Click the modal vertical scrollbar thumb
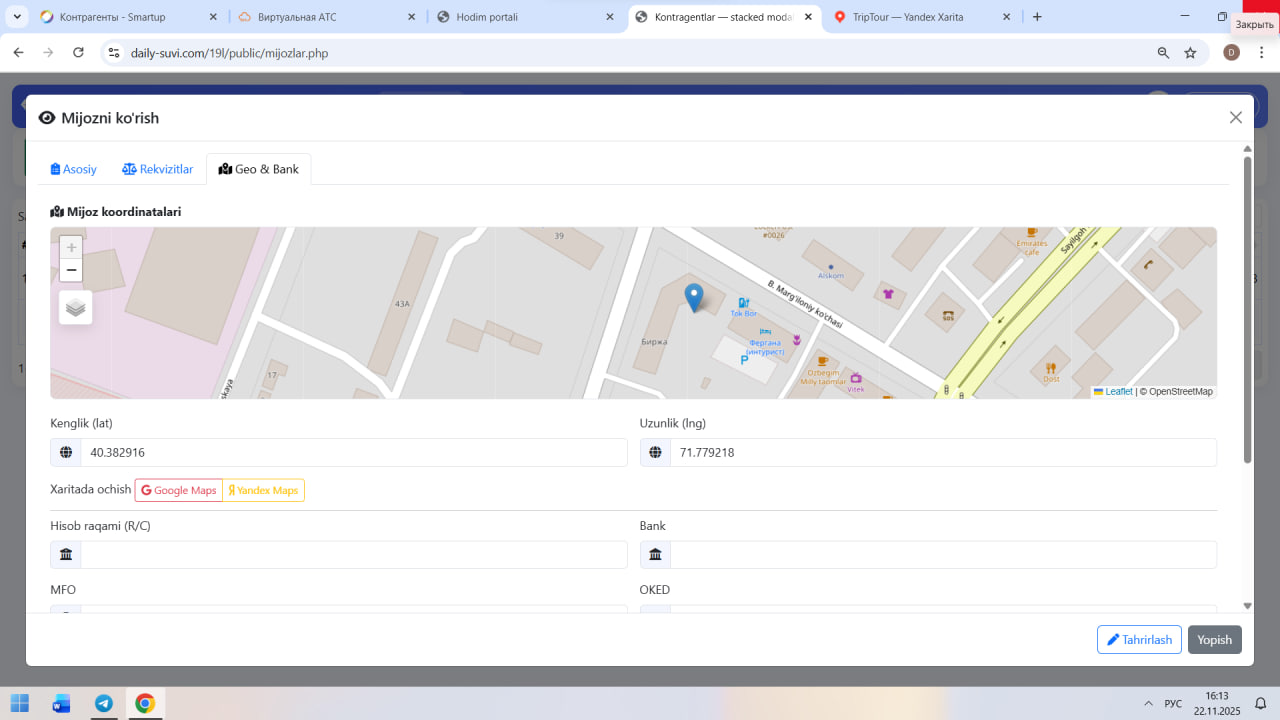The height and width of the screenshot is (720, 1280). pyautogui.click(x=1247, y=308)
